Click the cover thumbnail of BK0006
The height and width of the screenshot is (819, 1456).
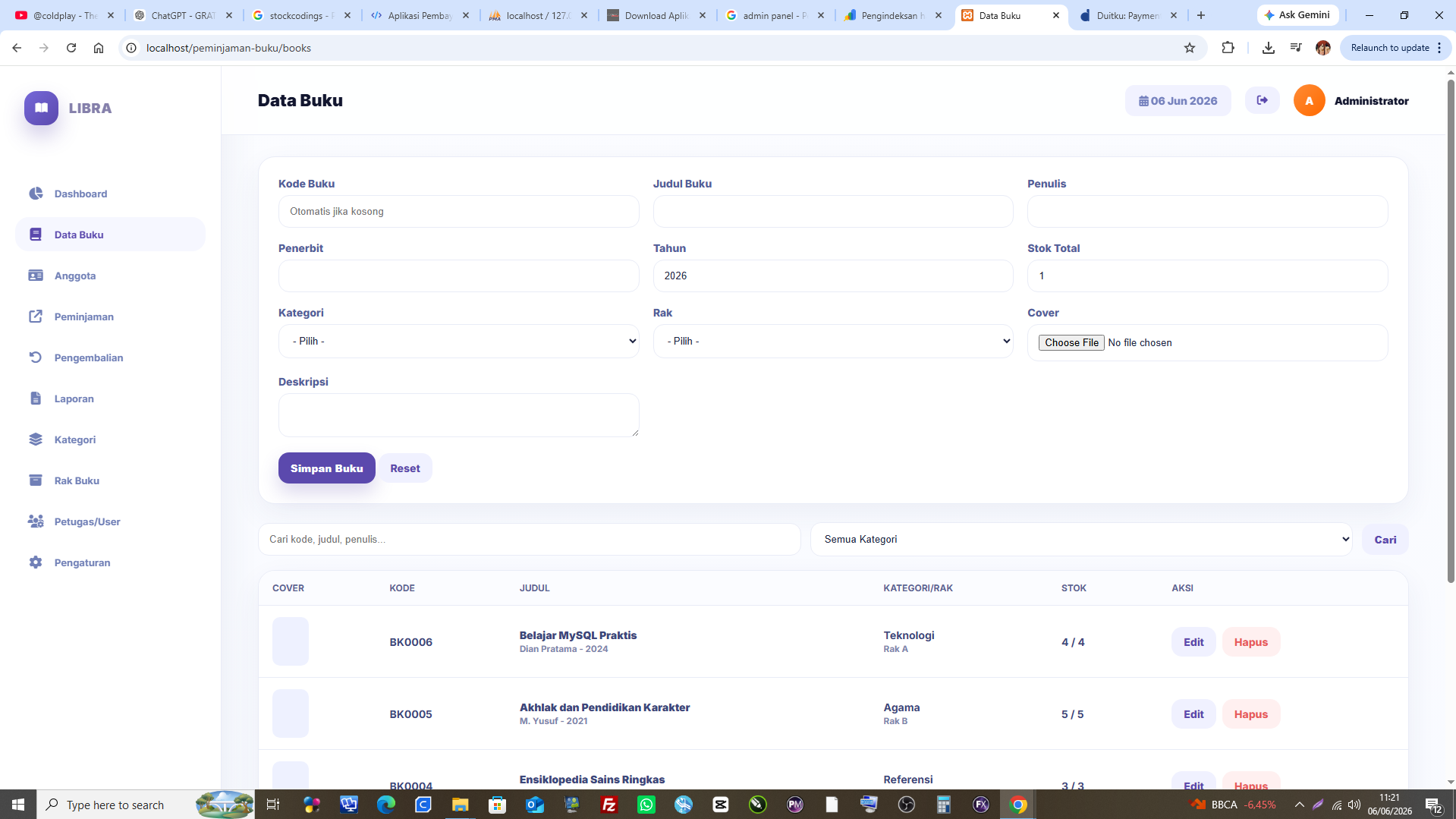291,641
